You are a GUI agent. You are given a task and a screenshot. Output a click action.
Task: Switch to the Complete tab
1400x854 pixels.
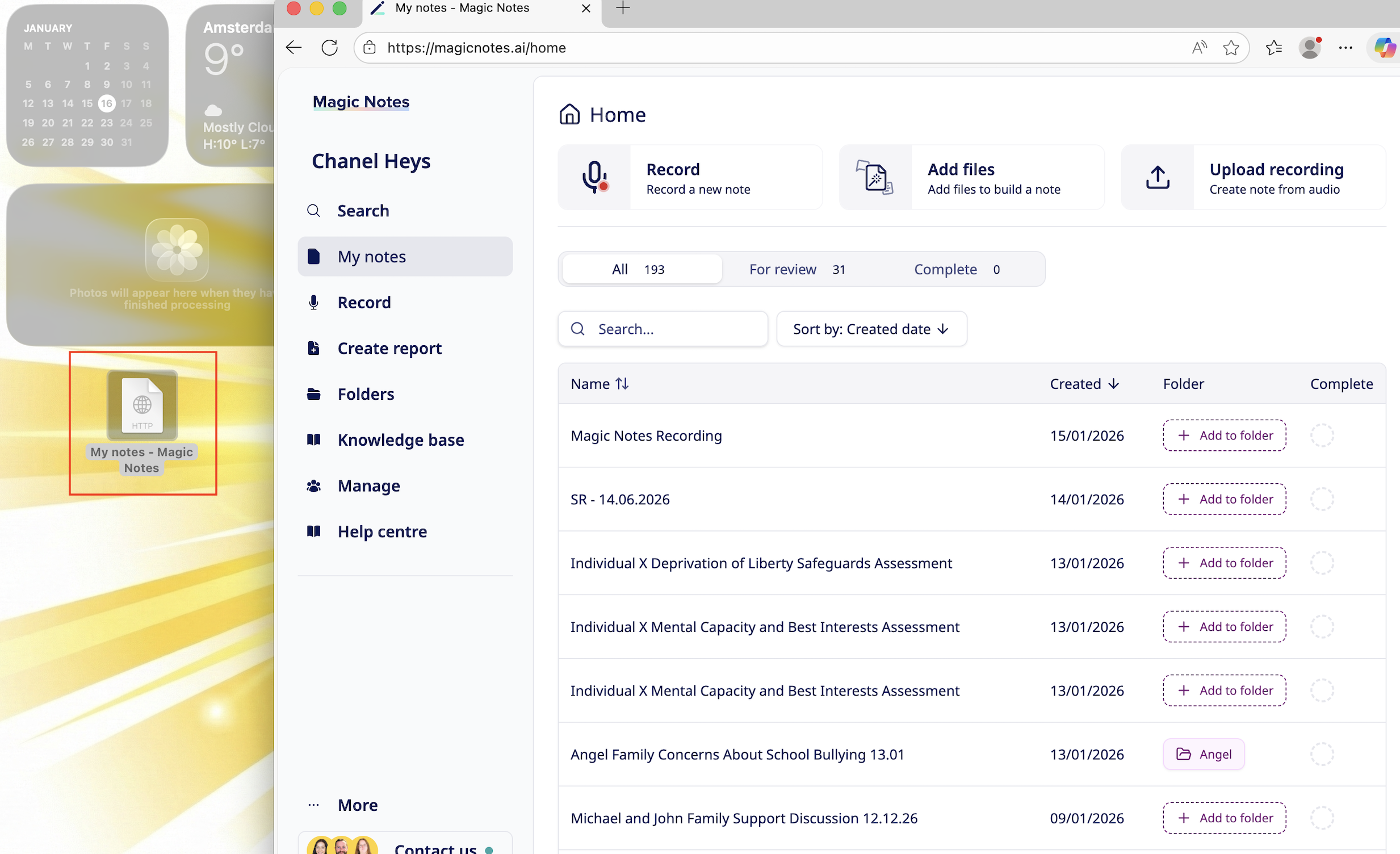[957, 269]
